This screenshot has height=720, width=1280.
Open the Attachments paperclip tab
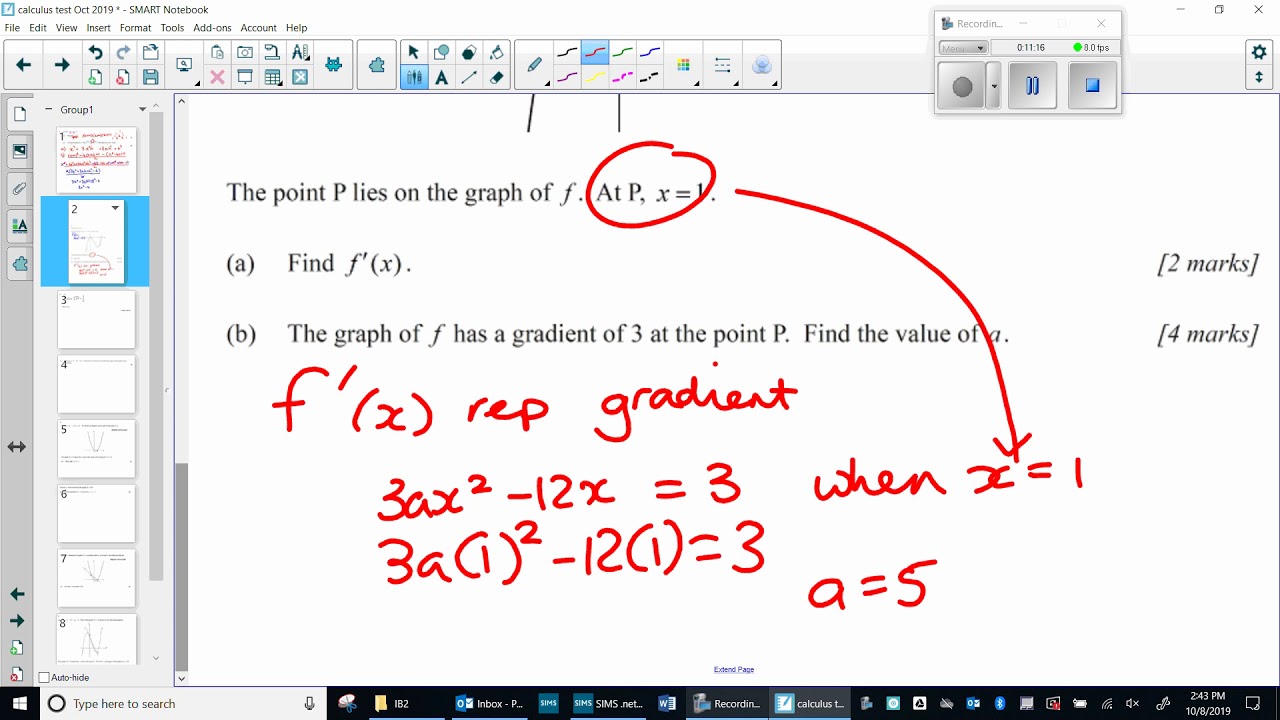coord(19,189)
